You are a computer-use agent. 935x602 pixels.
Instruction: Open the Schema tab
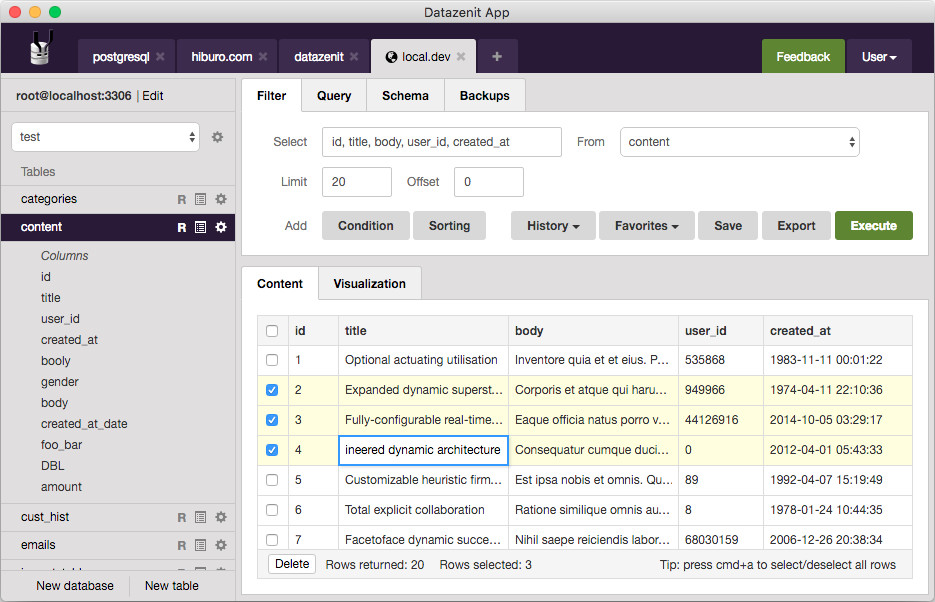[405, 95]
